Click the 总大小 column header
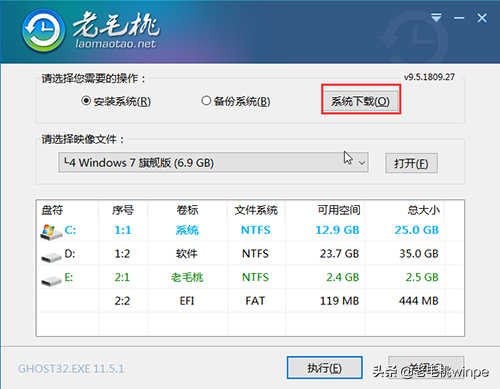500x389 pixels. coord(424,210)
